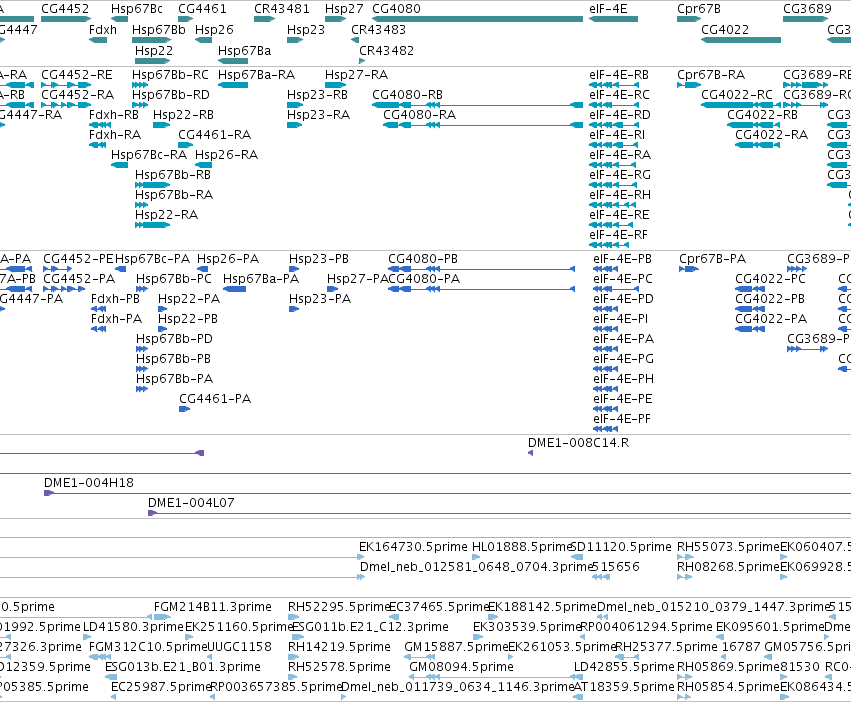
Task: Click the Hsp26 gene label
Action: (x=214, y=29)
